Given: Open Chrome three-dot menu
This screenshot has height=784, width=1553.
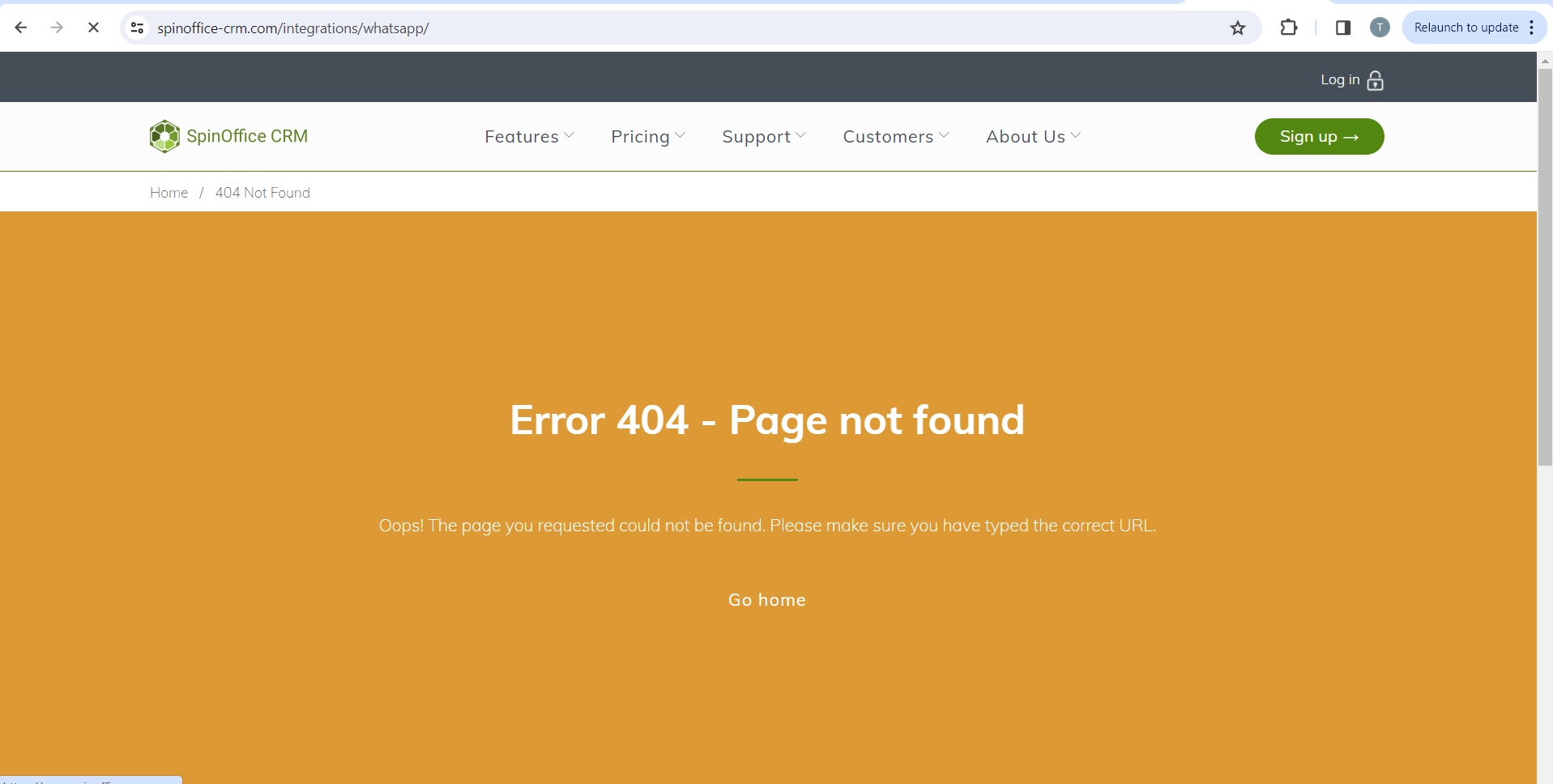Looking at the screenshot, I should point(1531,28).
